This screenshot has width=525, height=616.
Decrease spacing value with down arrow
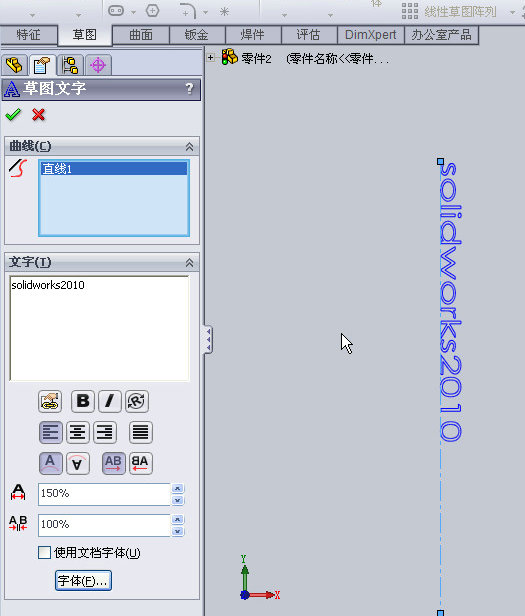(x=178, y=531)
